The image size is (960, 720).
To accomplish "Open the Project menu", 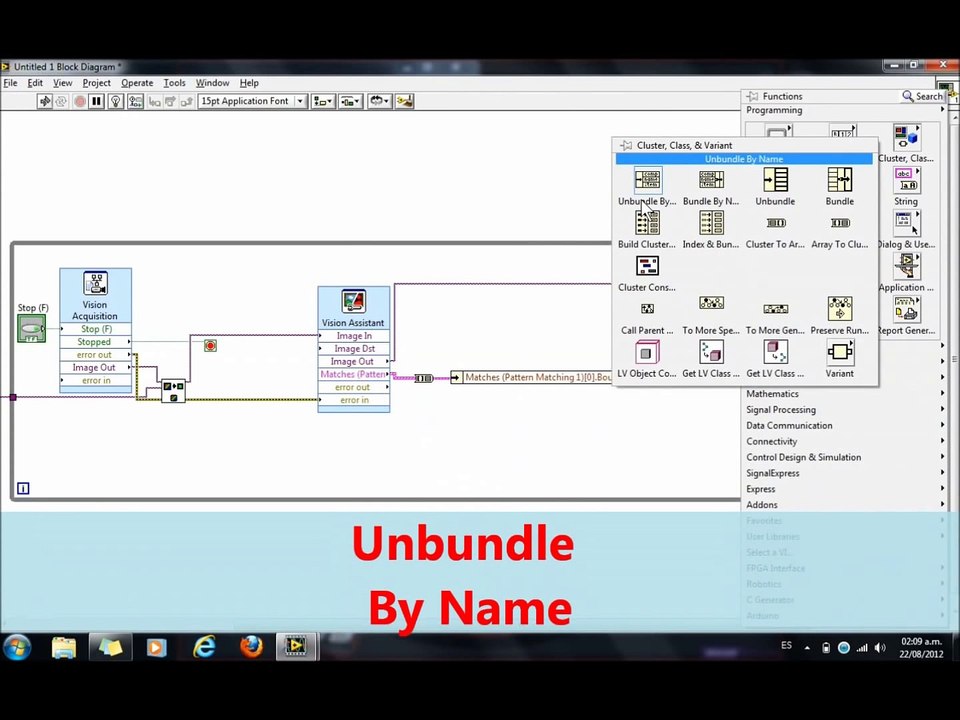I will [x=97, y=83].
